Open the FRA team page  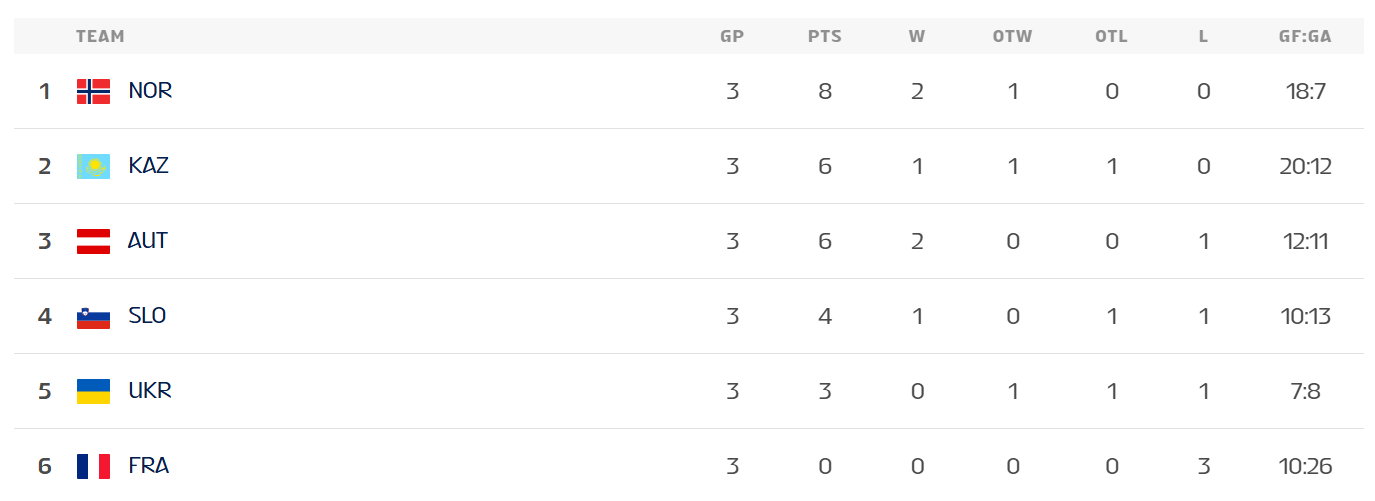pos(149,466)
